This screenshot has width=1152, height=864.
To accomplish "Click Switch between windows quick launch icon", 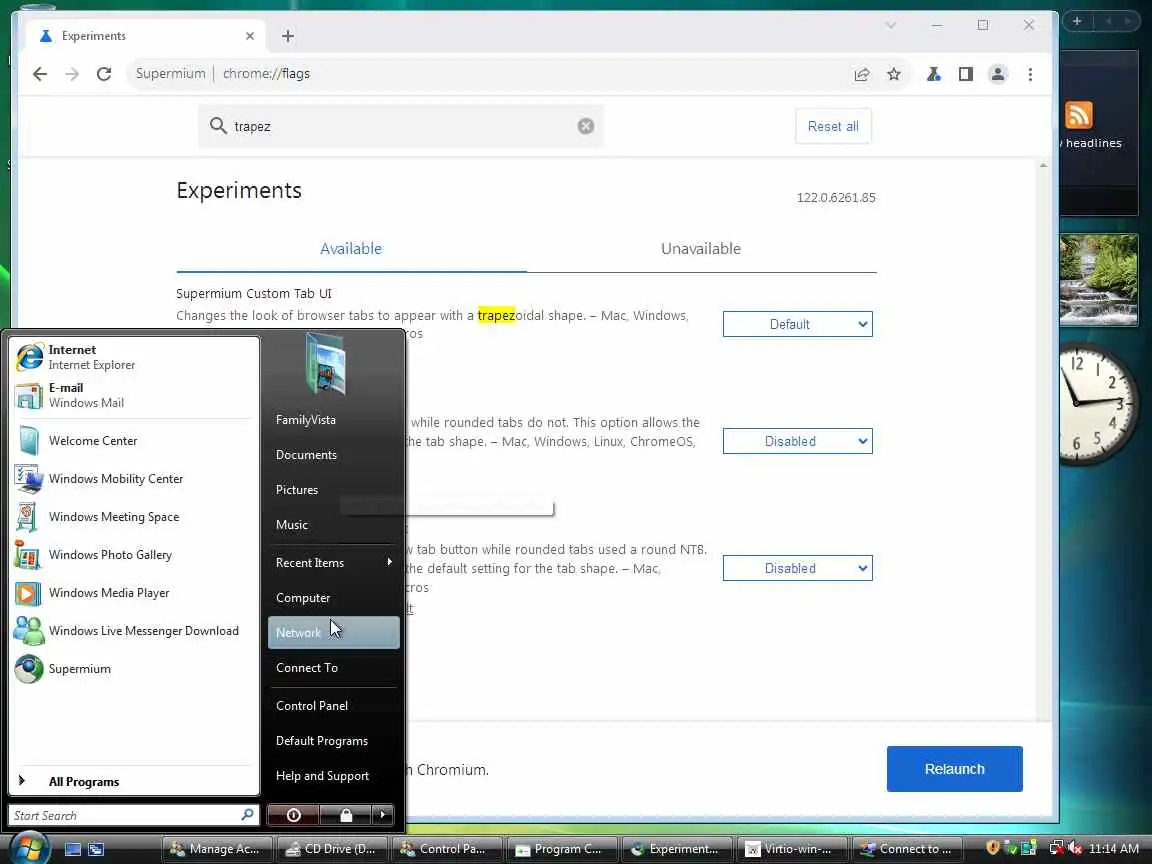I will tap(96, 849).
